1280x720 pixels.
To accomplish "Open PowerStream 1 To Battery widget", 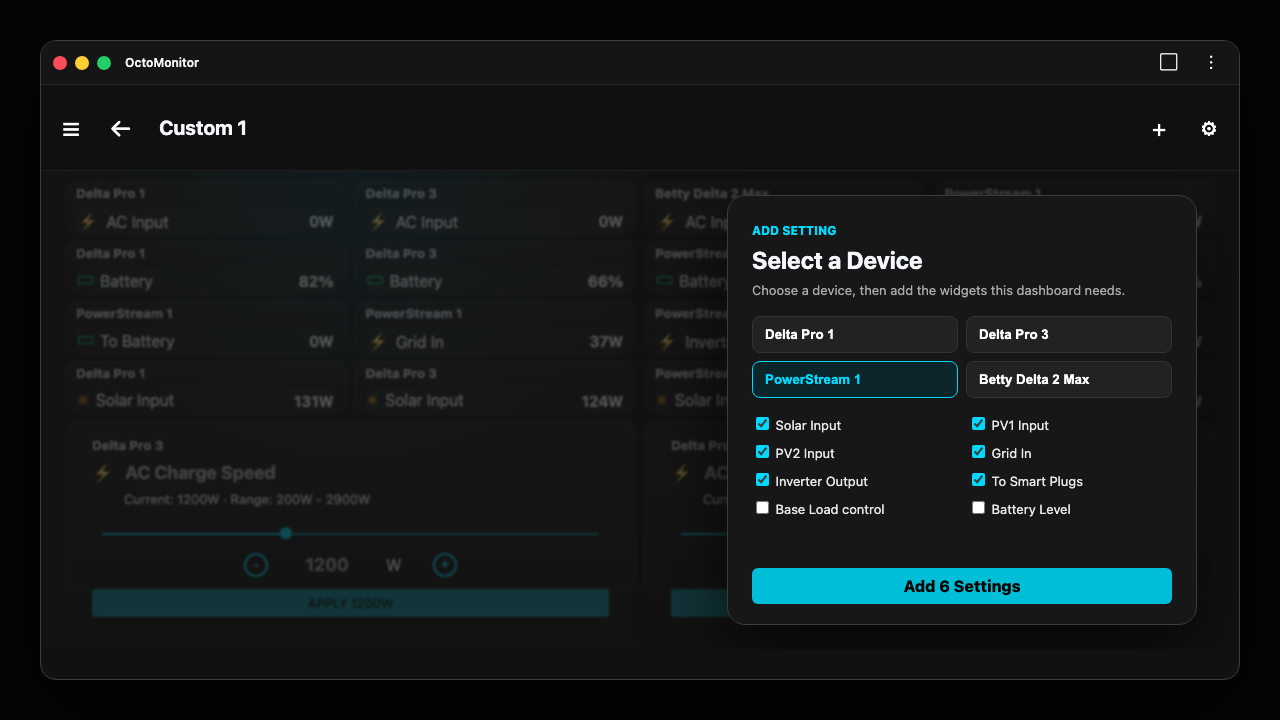I will pos(206,329).
